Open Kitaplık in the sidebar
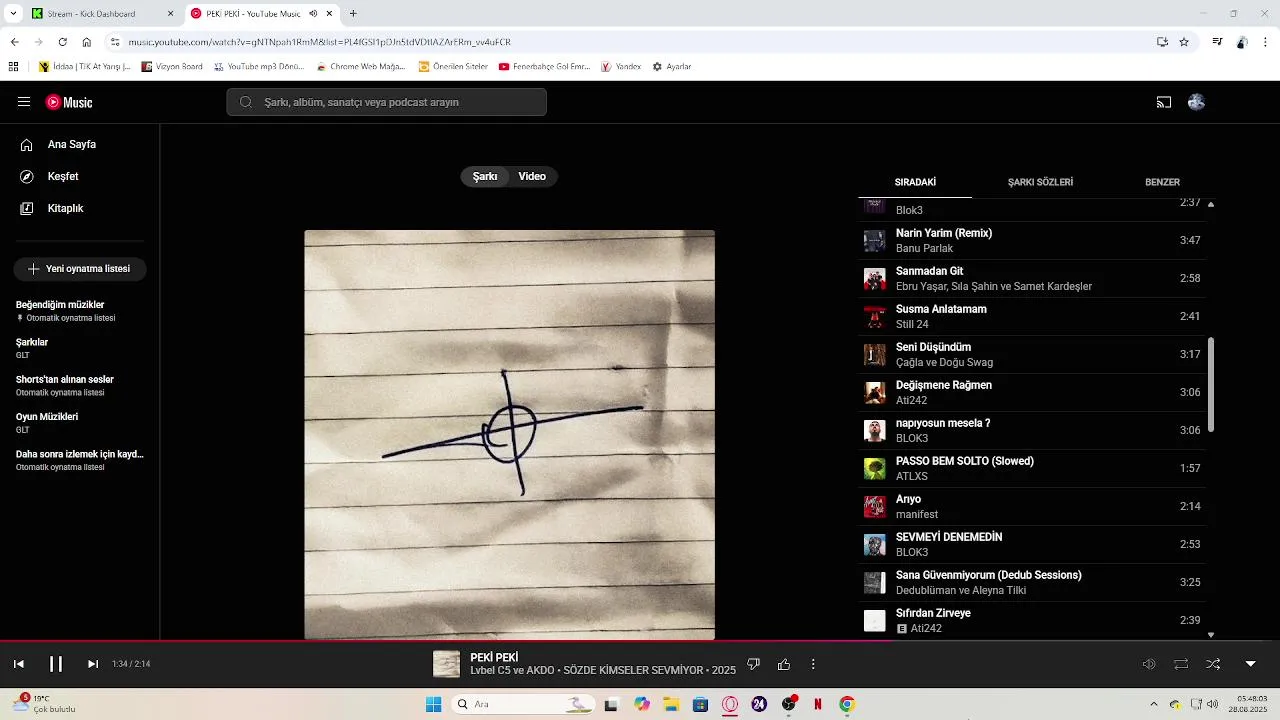 (x=80, y=208)
